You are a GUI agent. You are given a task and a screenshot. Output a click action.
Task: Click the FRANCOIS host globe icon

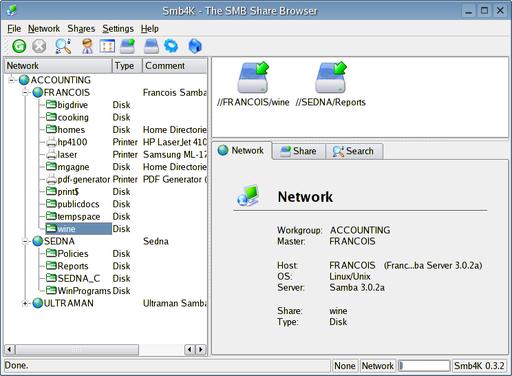(x=38, y=92)
